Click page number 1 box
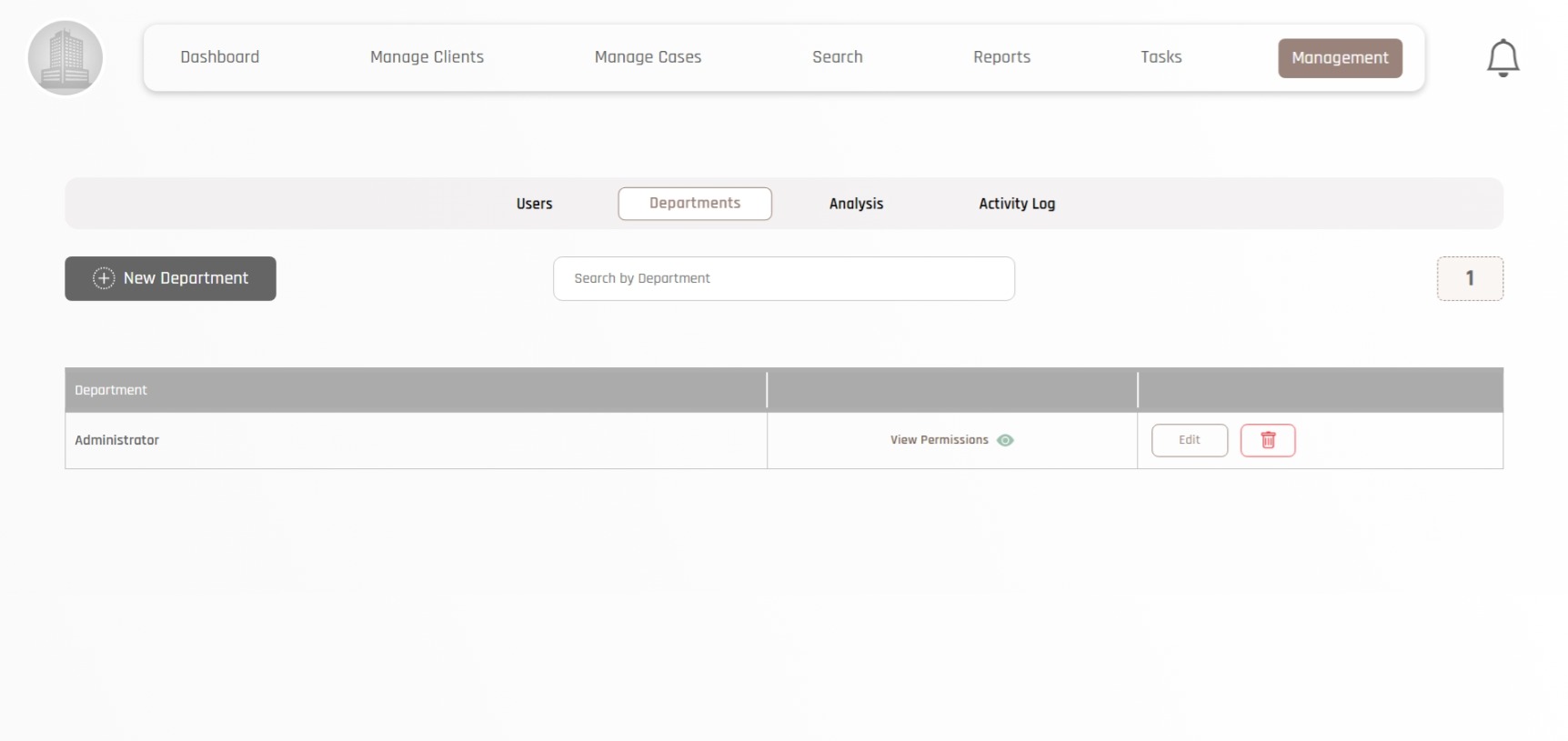1568x741 pixels. 1469,278
